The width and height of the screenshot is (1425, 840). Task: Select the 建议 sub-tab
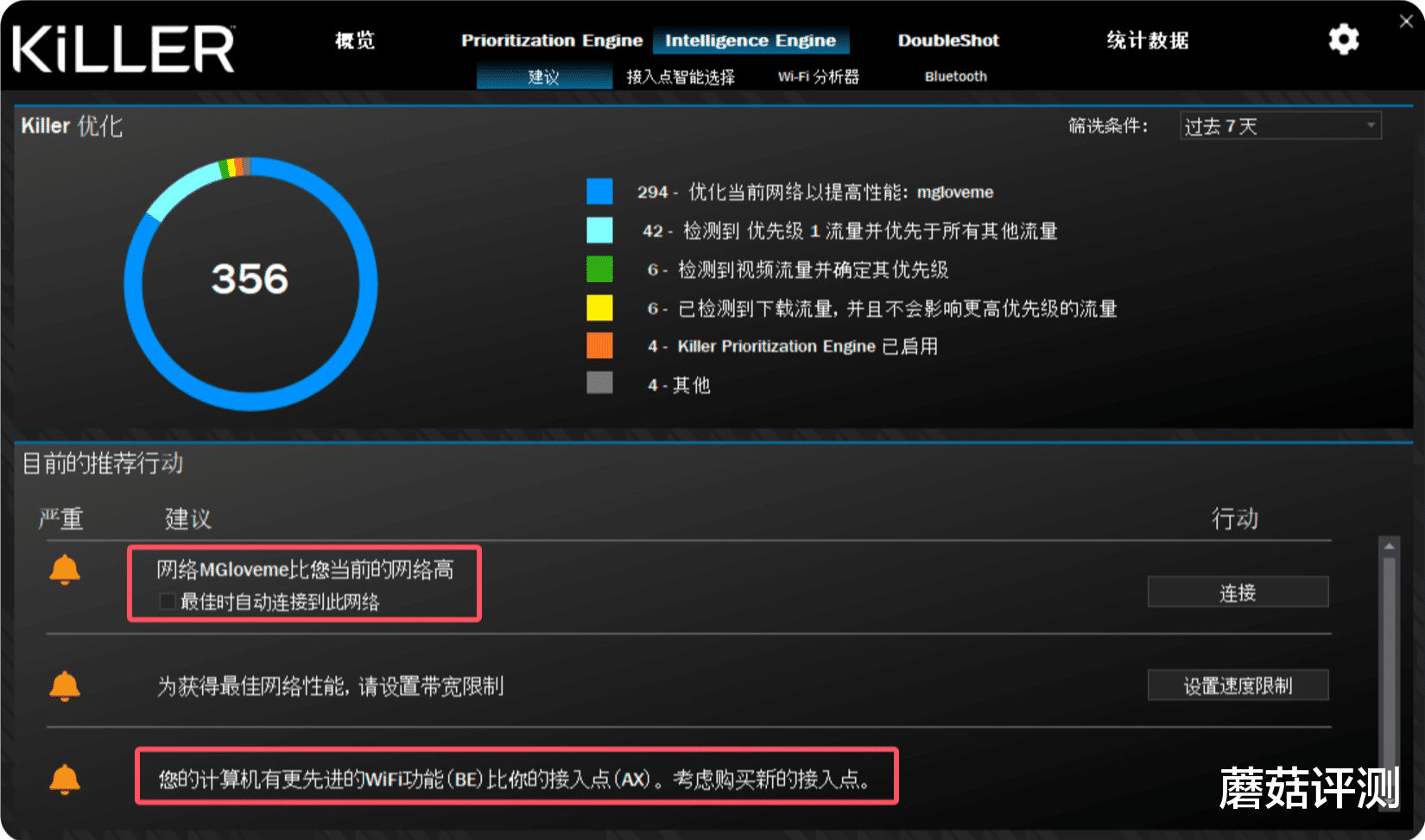544,77
